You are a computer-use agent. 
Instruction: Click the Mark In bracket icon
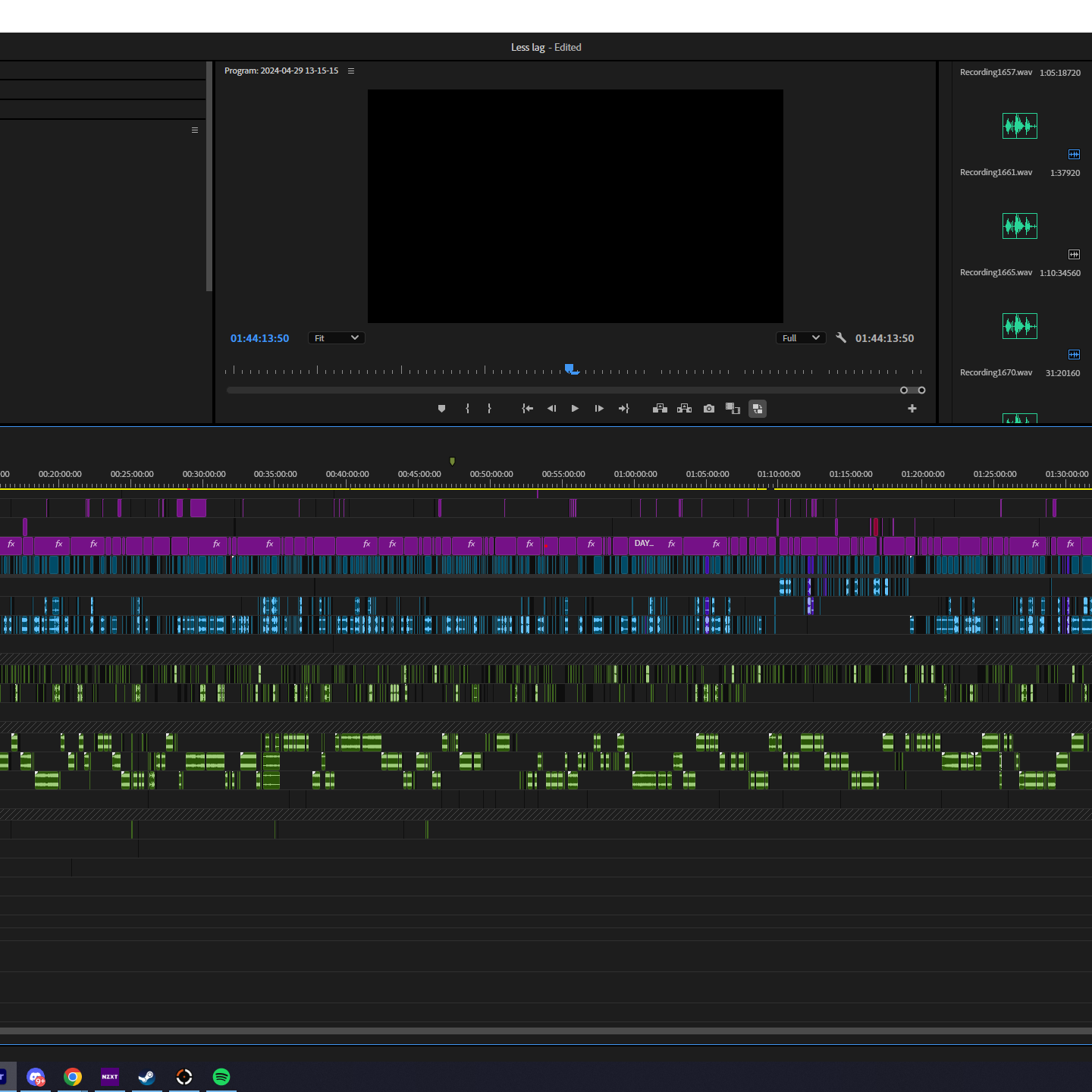click(467, 409)
